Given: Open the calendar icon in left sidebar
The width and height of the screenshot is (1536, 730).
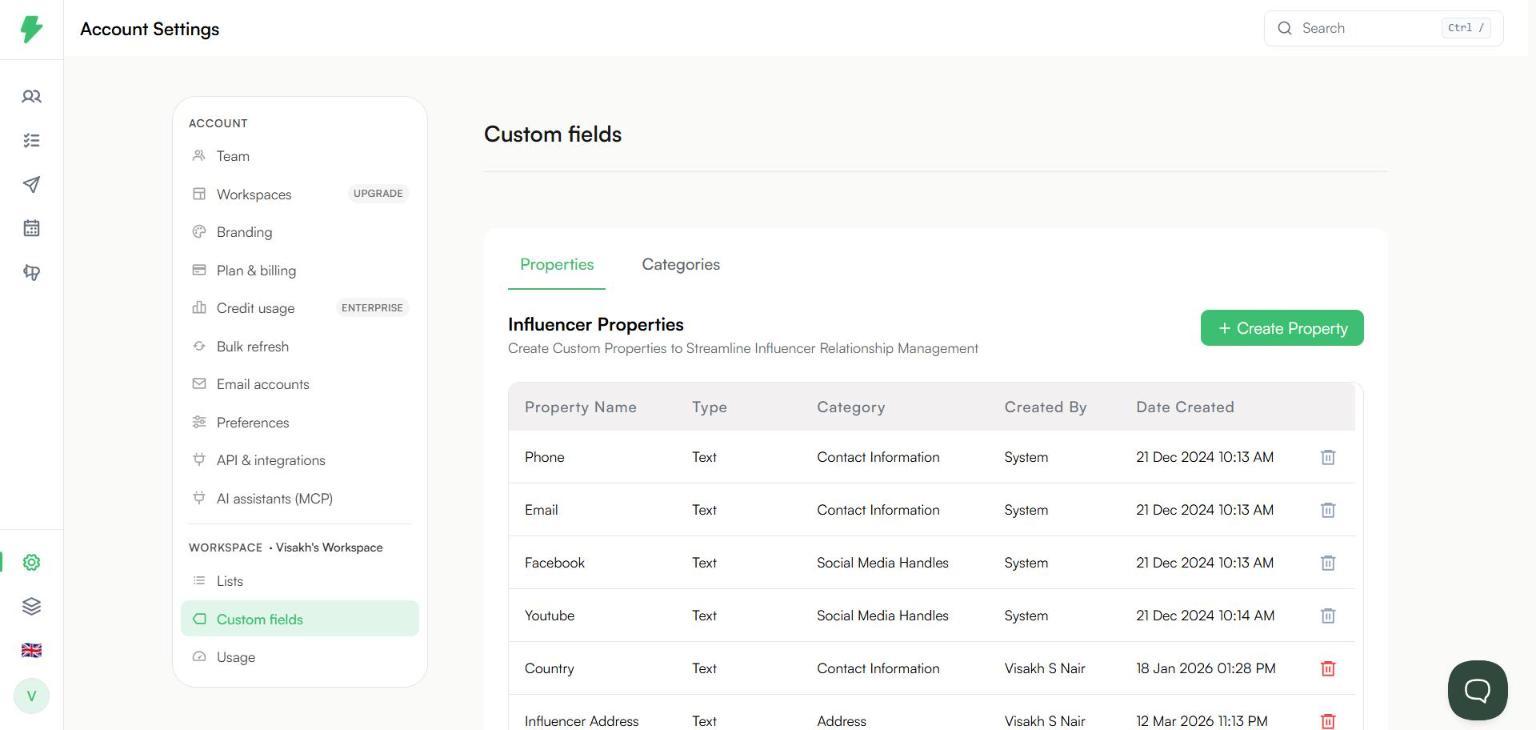Looking at the screenshot, I should tap(31, 228).
